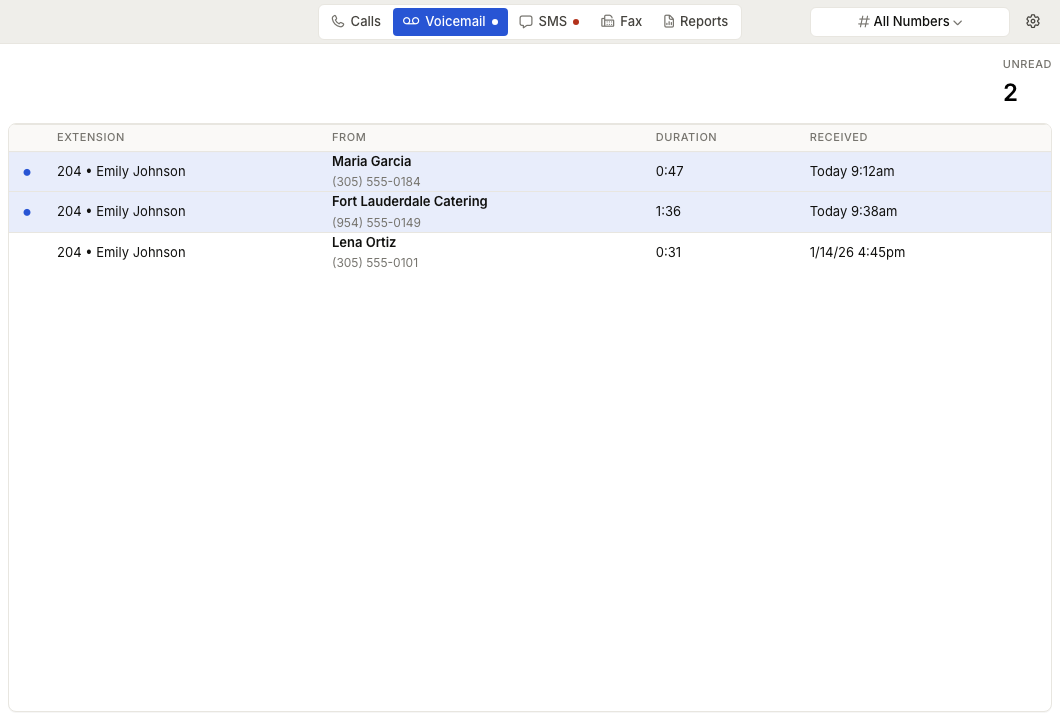Select the Voicemail tab
Viewport: 1060px width, 720px height.
pos(450,22)
